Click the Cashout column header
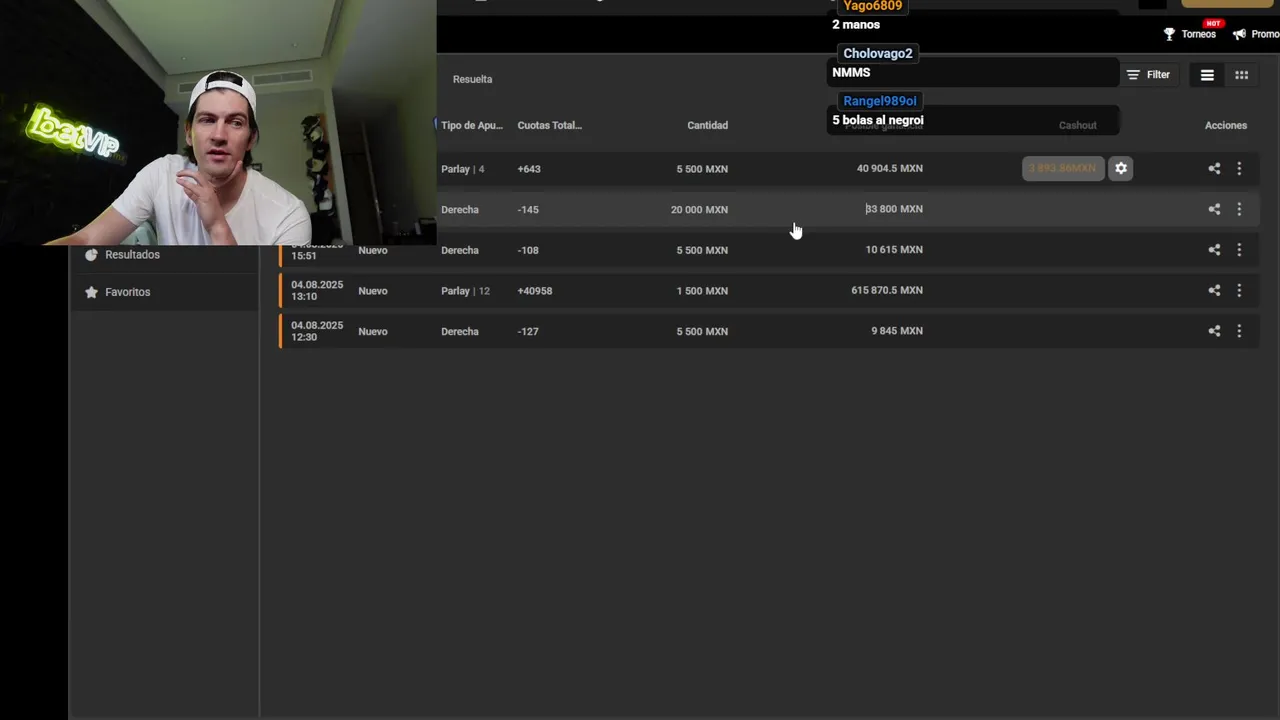Viewport: 1280px width, 720px height. pyautogui.click(x=1078, y=125)
